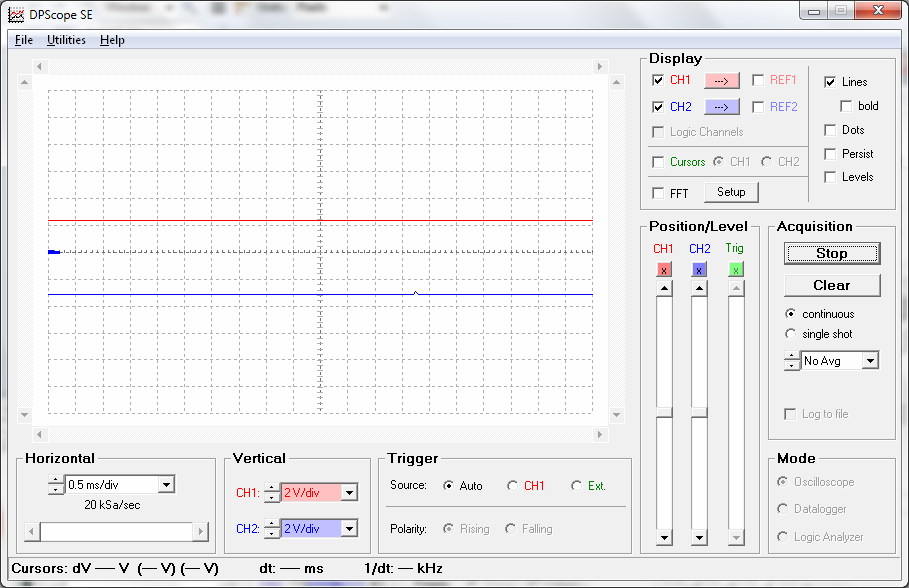
Task: Reset trigger level with green x button
Action: (736, 270)
